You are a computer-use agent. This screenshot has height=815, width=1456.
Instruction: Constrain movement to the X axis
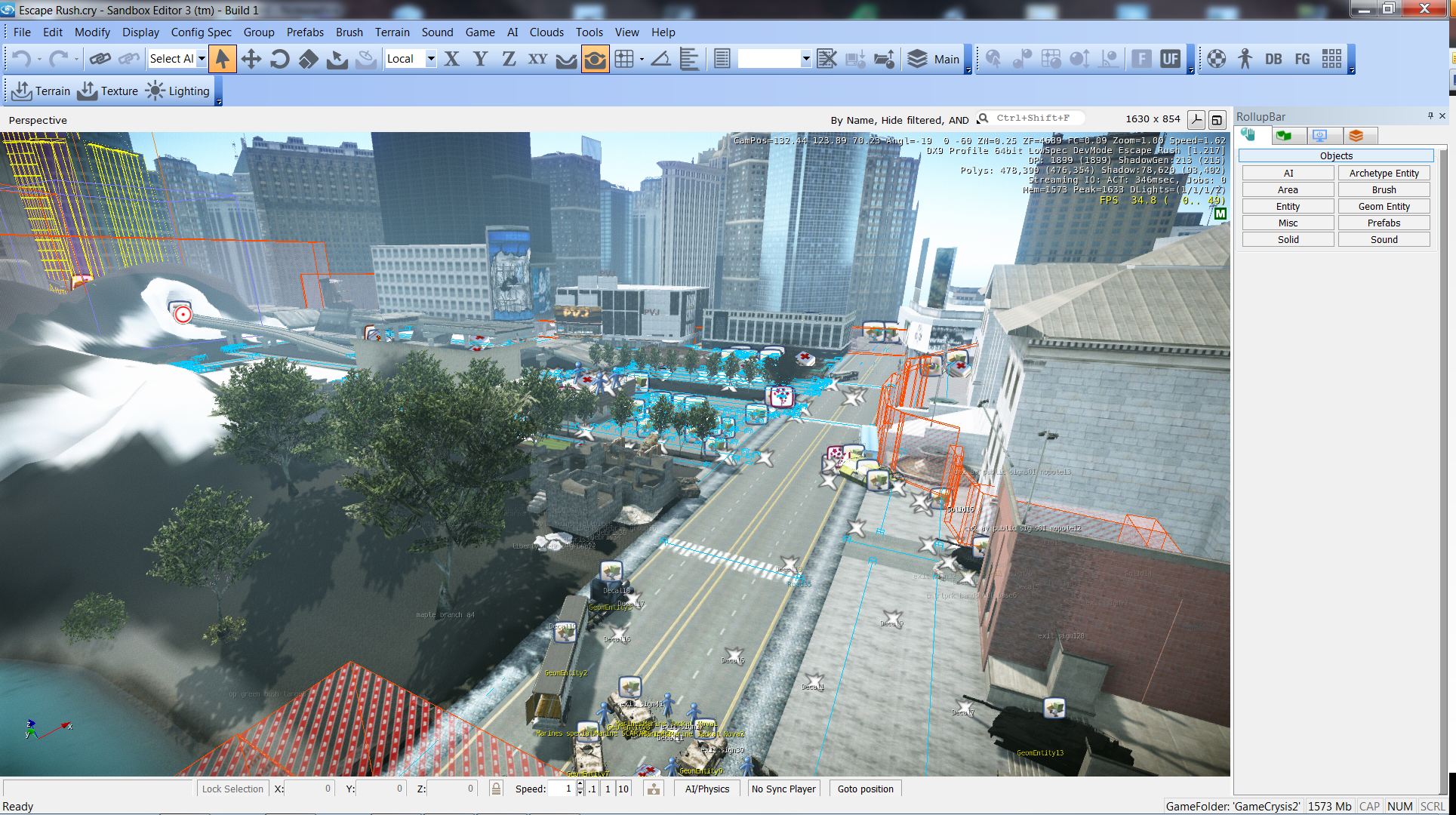tap(451, 59)
